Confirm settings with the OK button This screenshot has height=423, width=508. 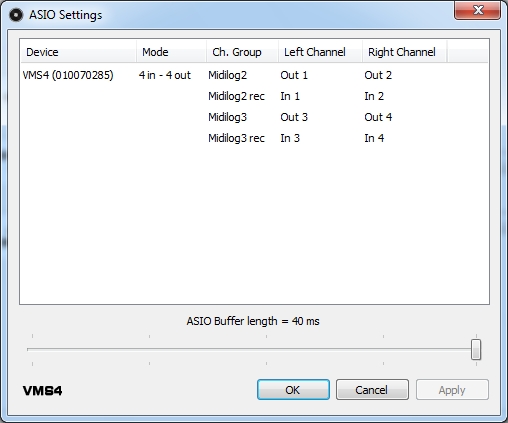click(293, 389)
